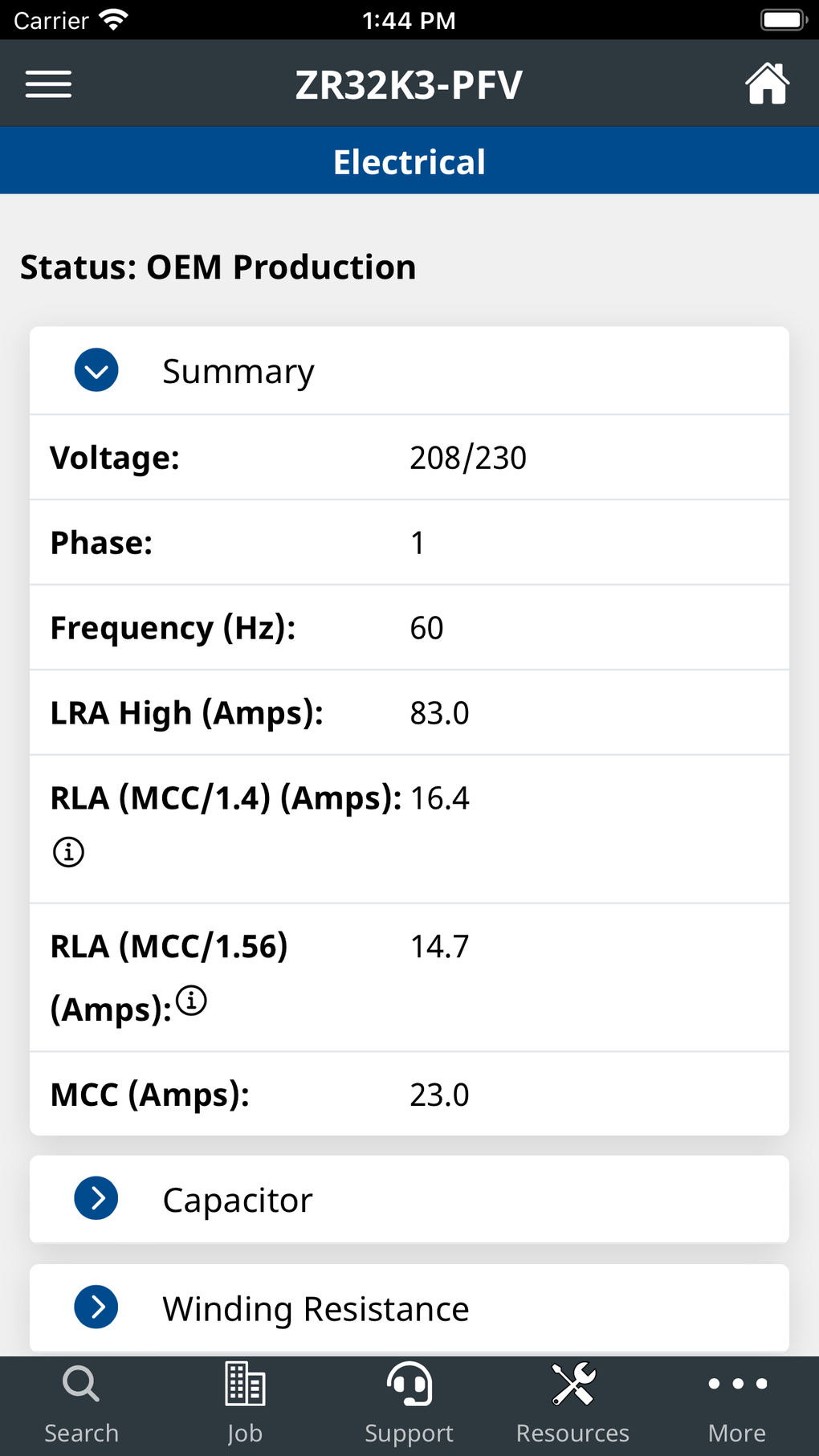Tap the Support headset icon
The height and width of the screenshot is (1456, 819).
tap(409, 1385)
